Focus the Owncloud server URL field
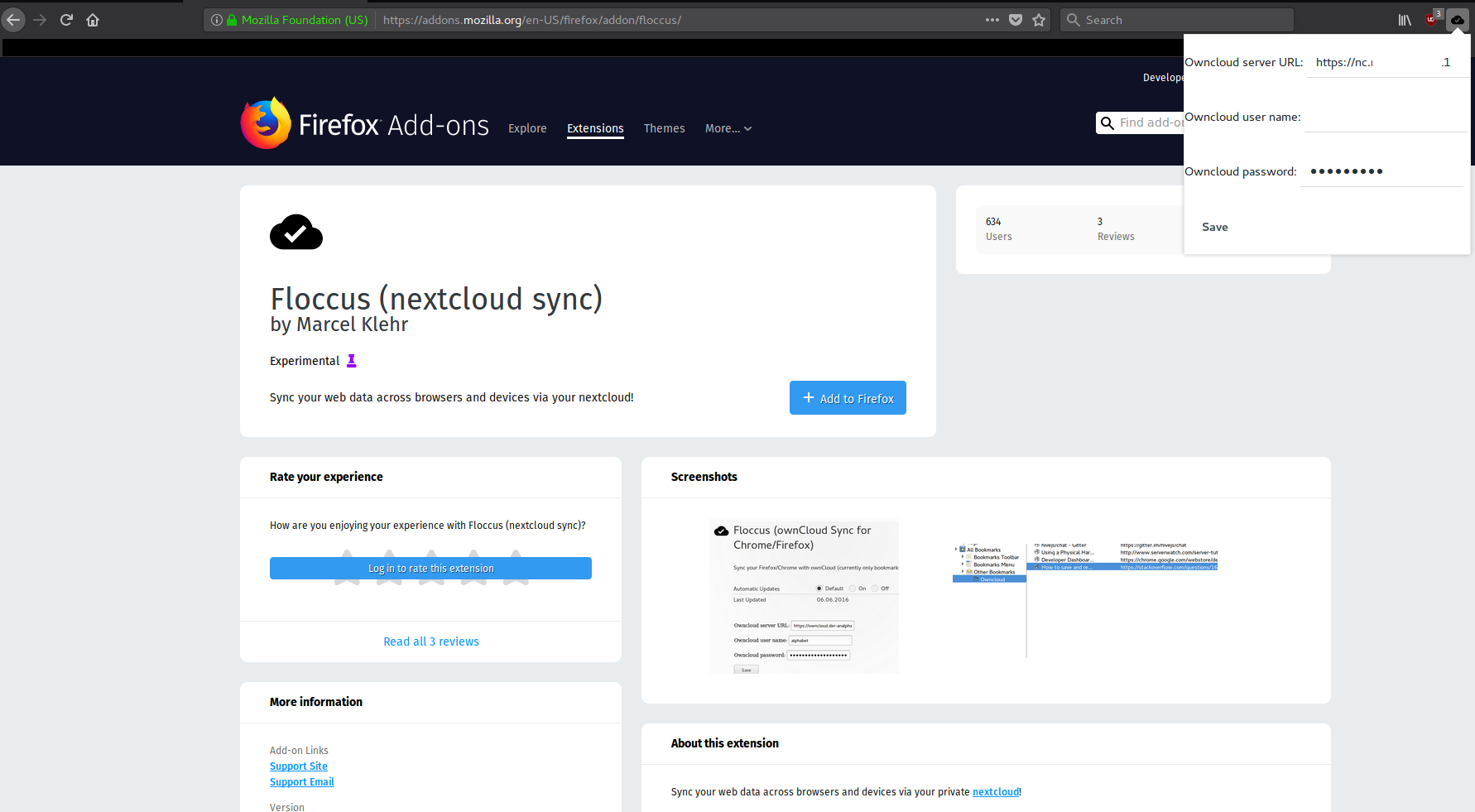 (x=1387, y=63)
